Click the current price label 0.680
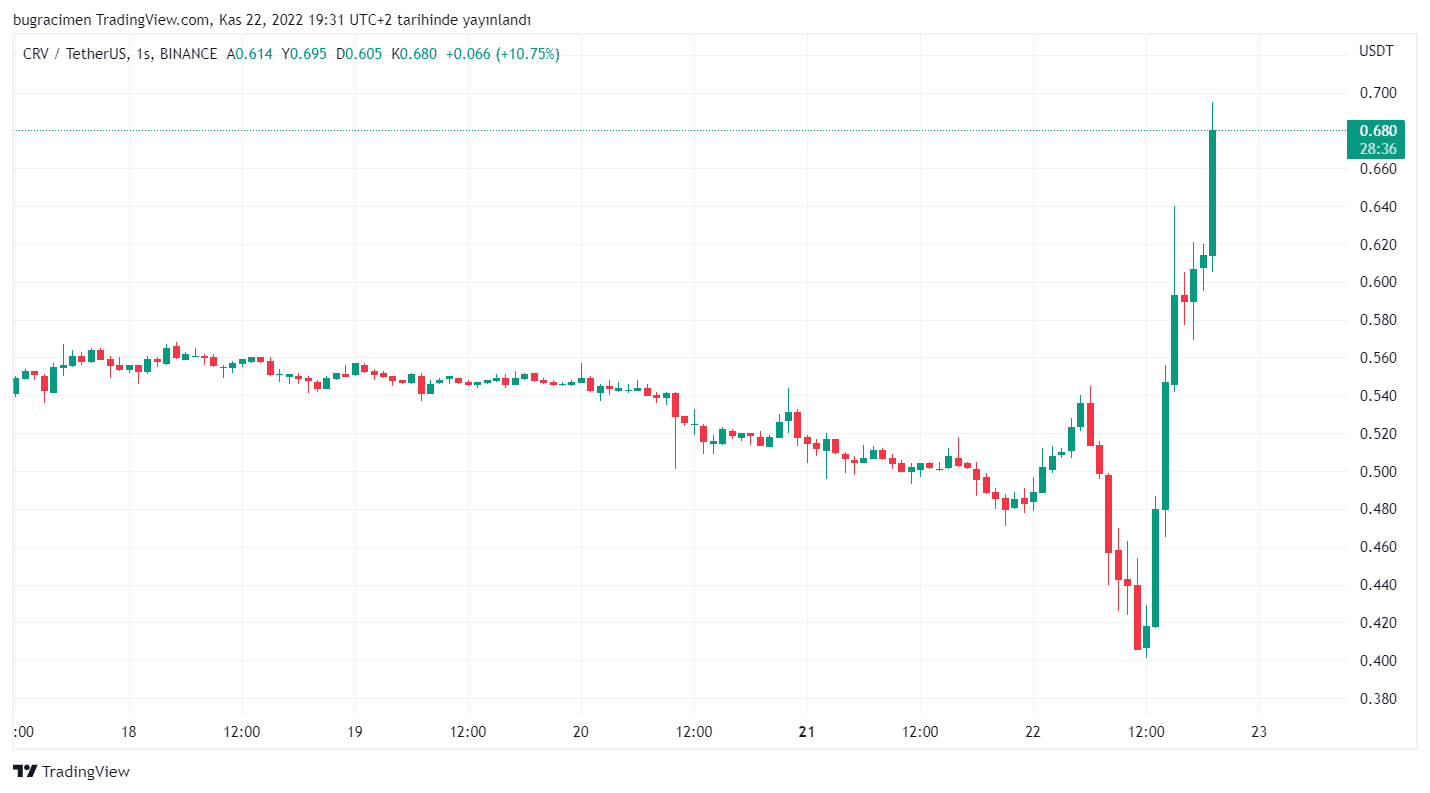The height and width of the screenshot is (793, 1430). (1376, 130)
